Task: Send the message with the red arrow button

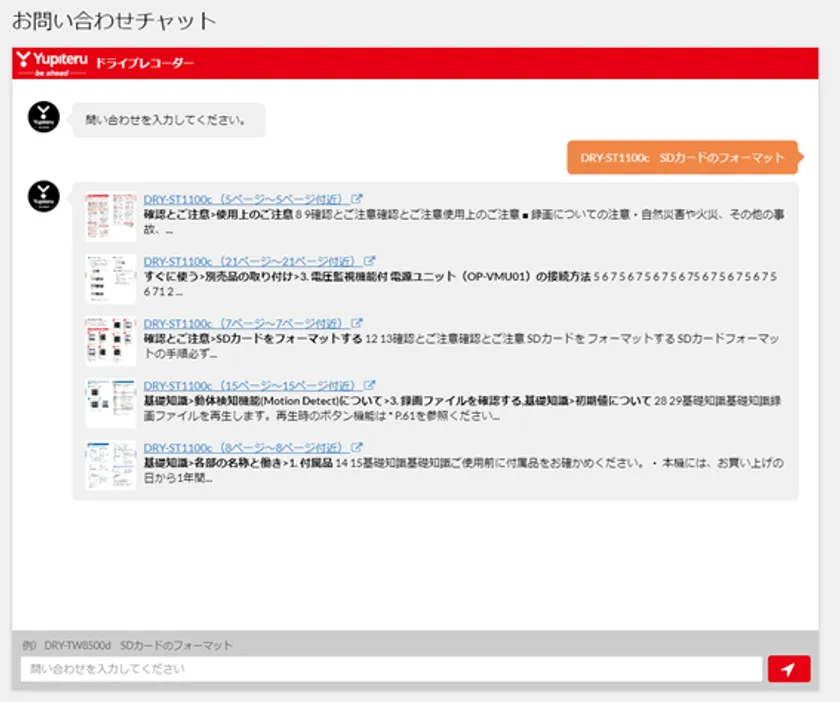Action: click(x=789, y=669)
